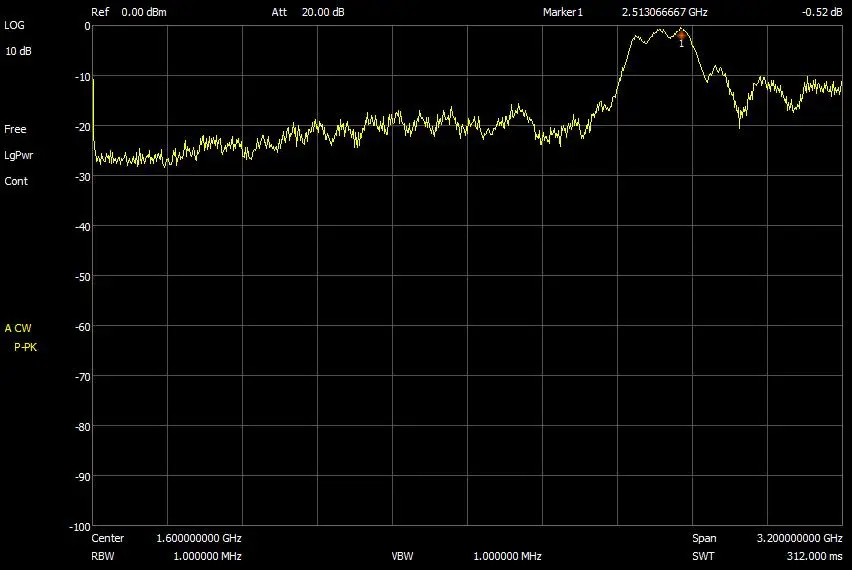Viewport: 852px width, 570px height.
Task: Click the -70 y-axis tick label
Action: pyautogui.click(x=83, y=377)
